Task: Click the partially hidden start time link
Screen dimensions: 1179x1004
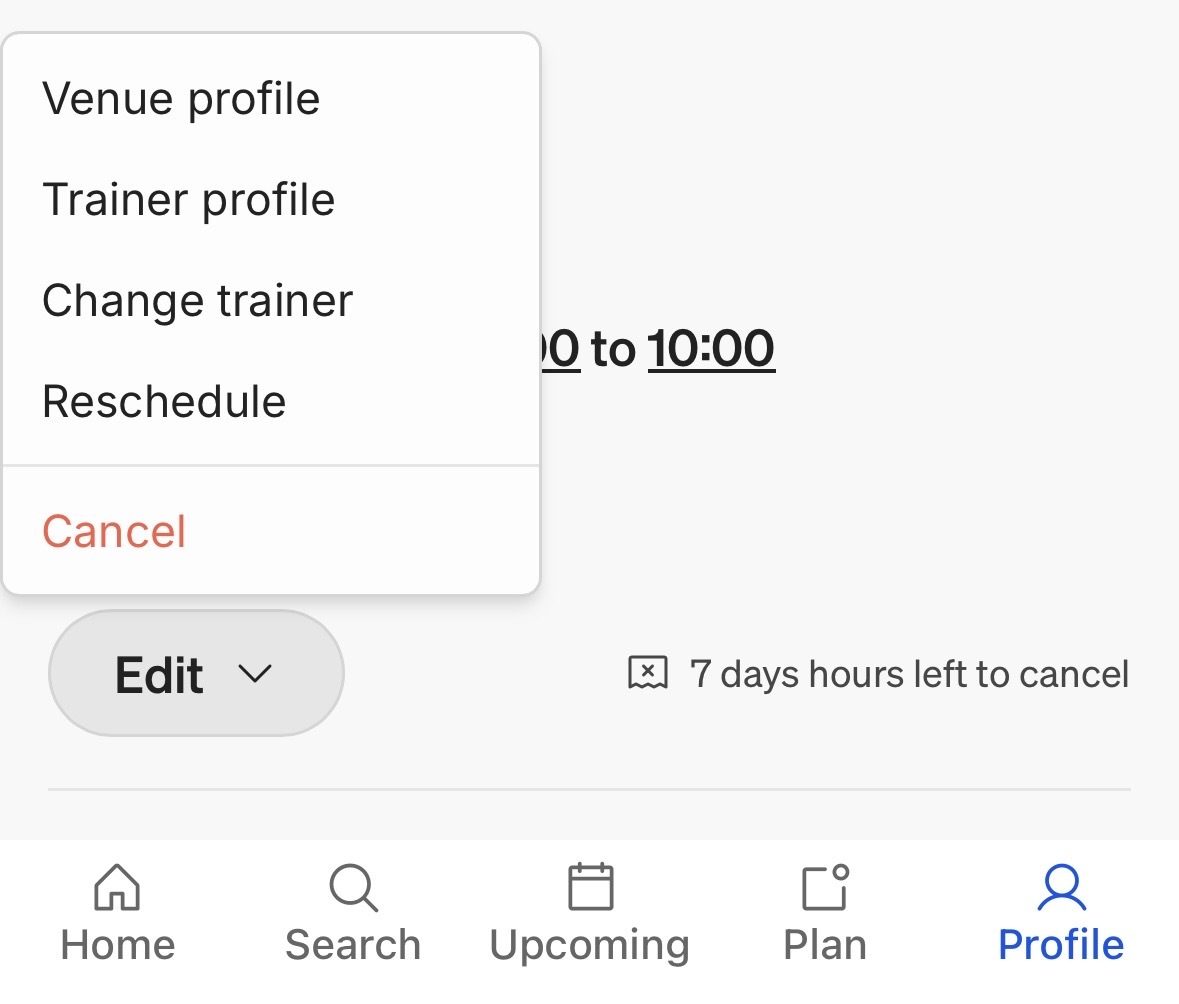Action: coord(560,349)
